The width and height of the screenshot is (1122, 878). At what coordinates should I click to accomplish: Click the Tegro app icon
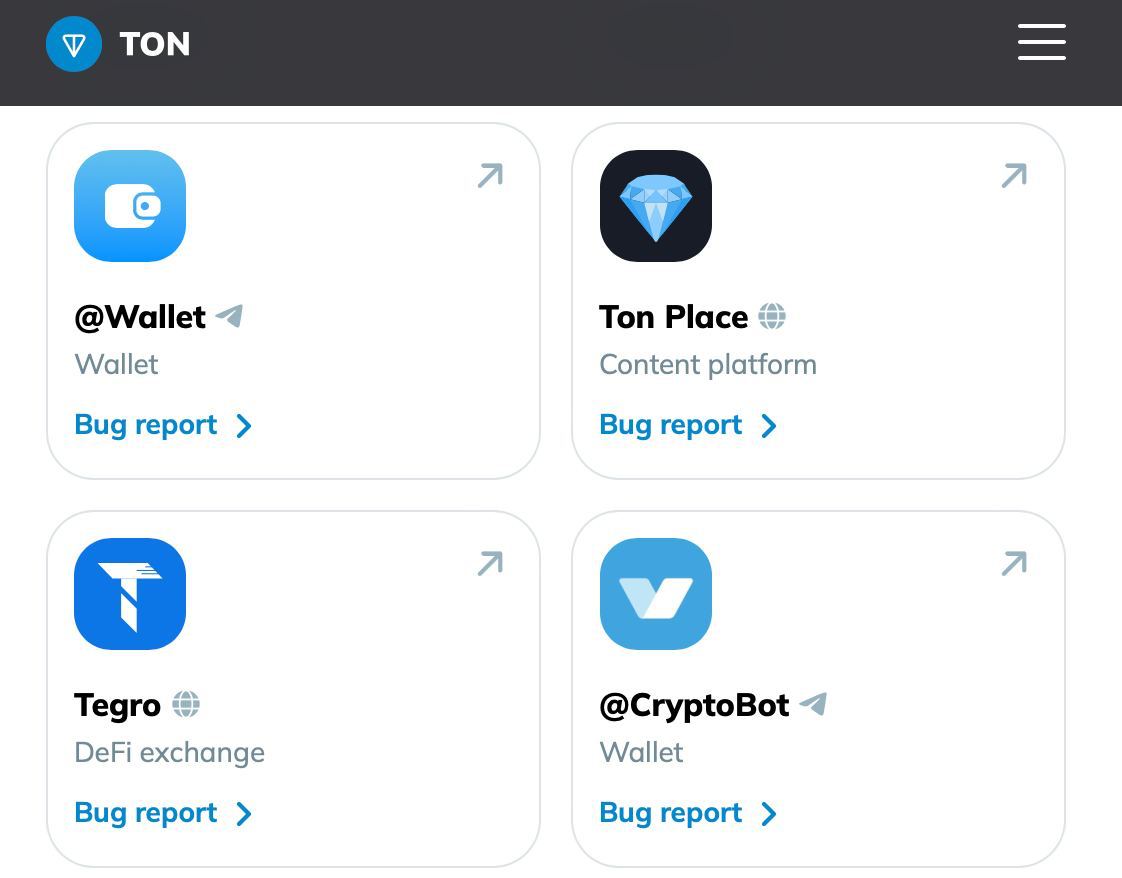(130, 594)
